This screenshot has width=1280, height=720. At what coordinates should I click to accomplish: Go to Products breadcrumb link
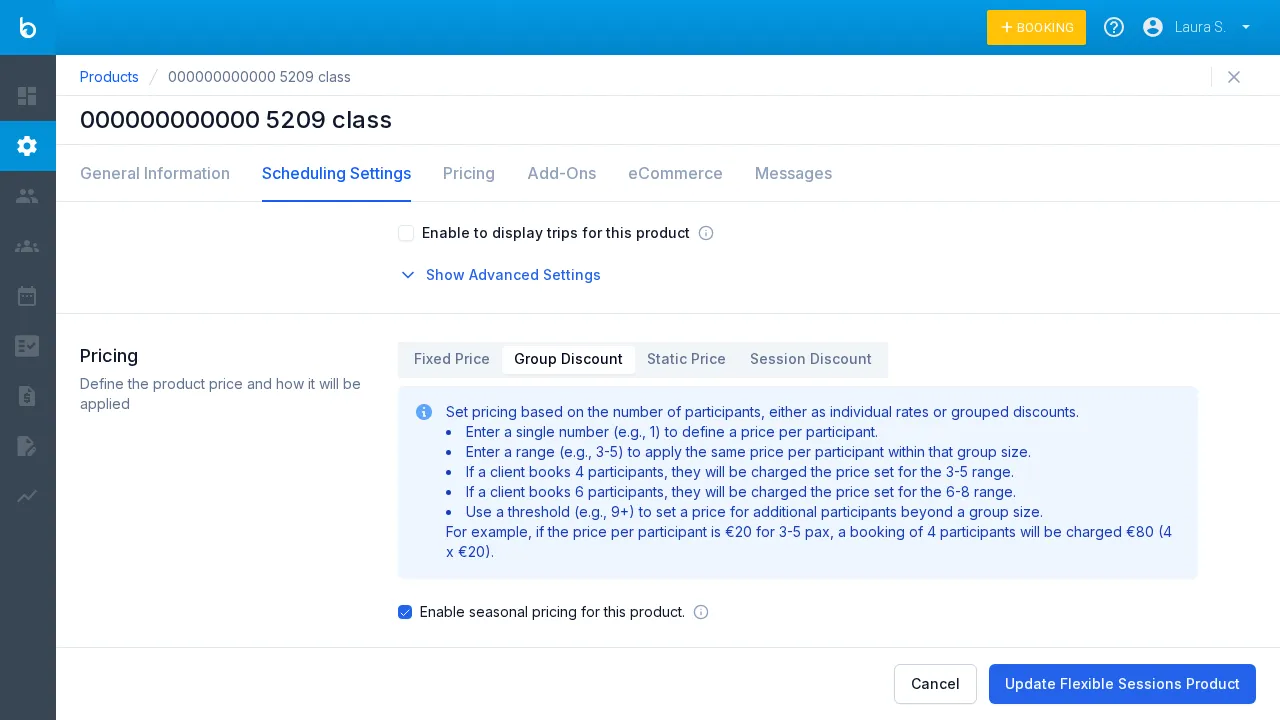point(109,77)
